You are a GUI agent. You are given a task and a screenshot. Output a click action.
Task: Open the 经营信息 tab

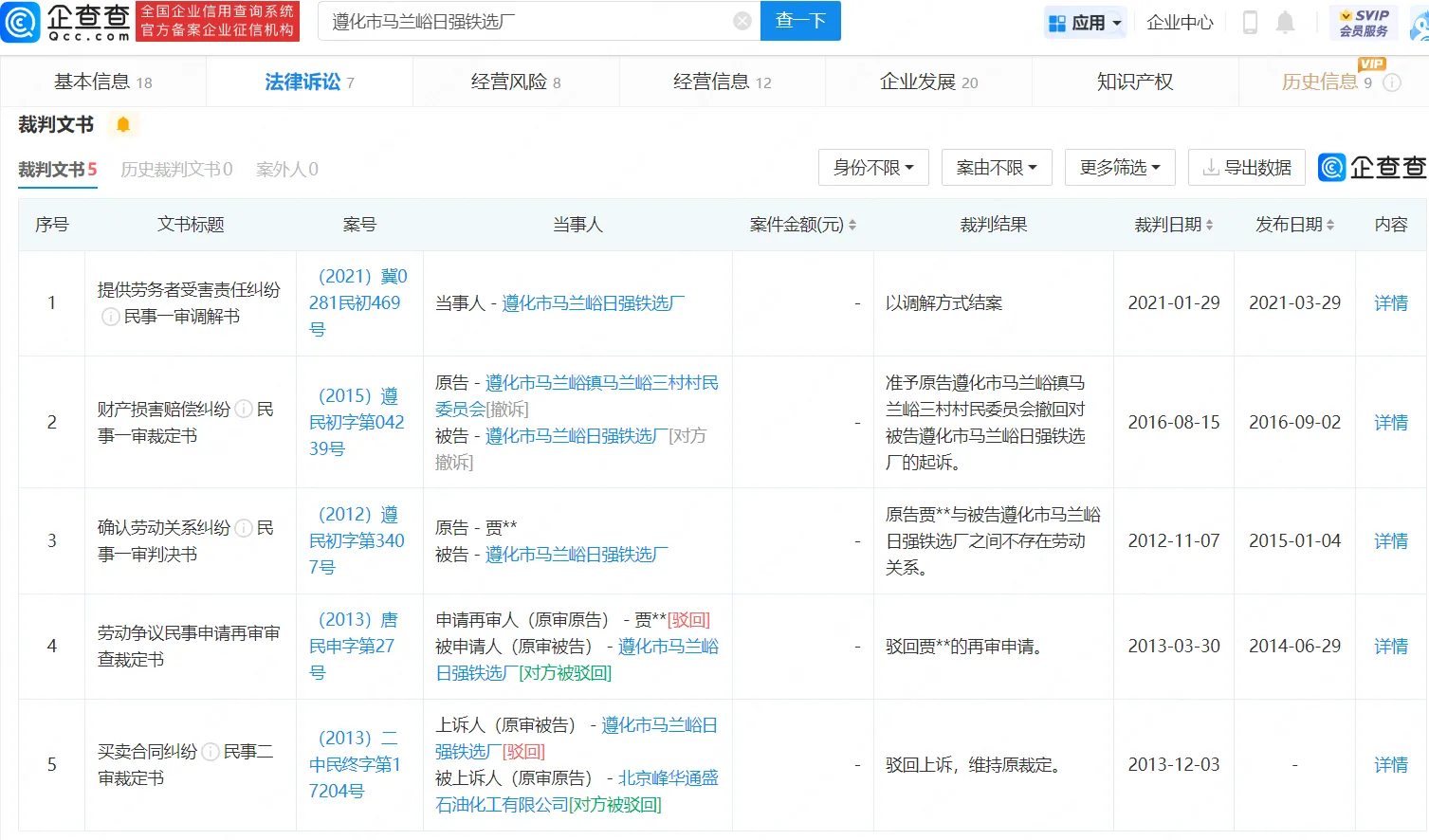723,82
